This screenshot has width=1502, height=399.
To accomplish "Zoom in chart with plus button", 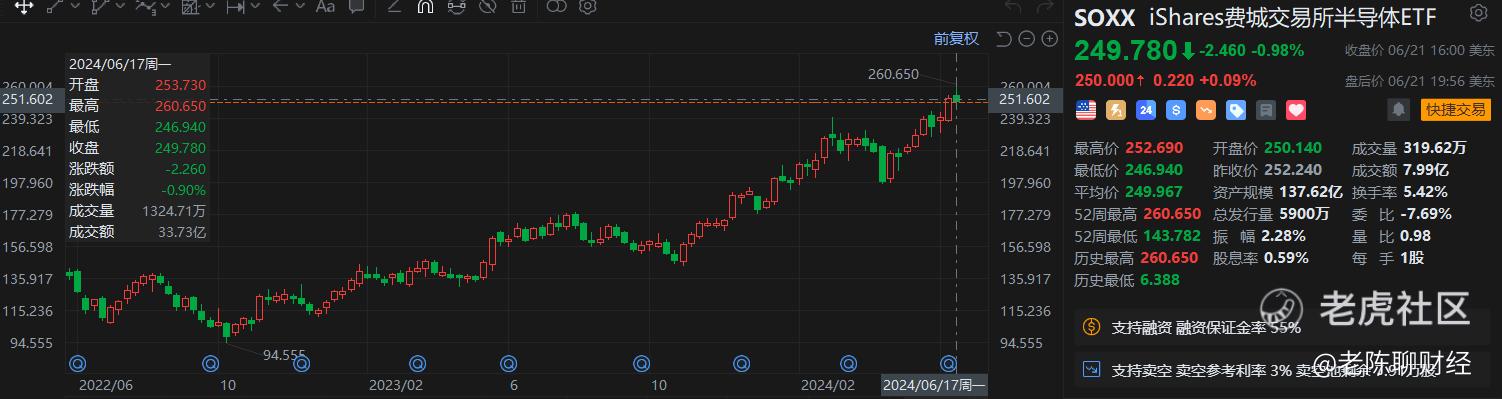I will [x=1049, y=39].
